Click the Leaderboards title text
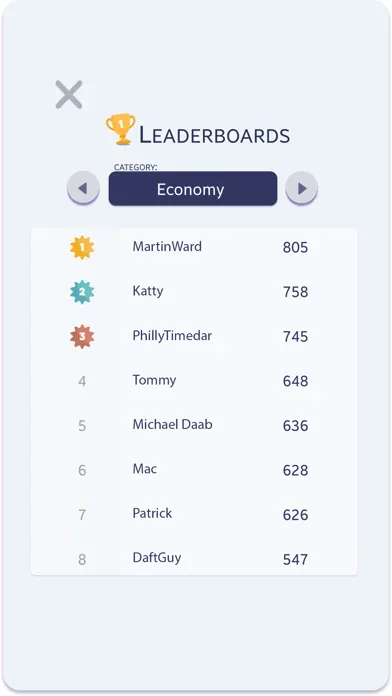 pos(214,135)
